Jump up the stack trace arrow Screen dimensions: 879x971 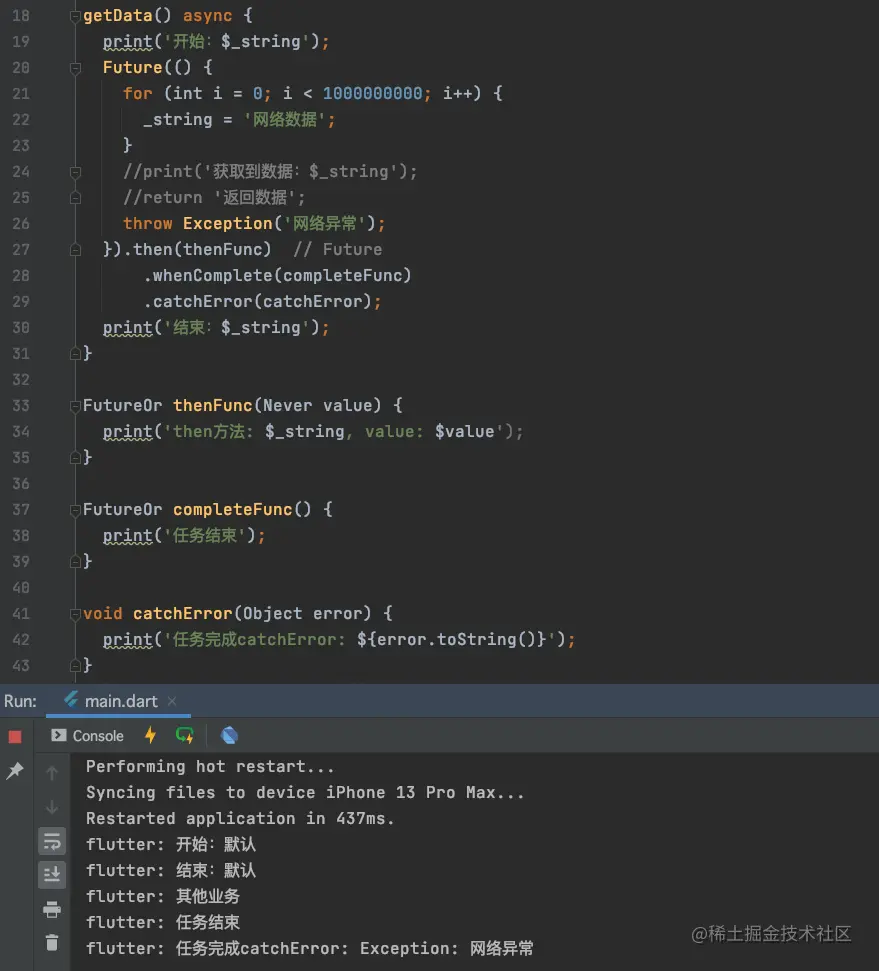(52, 773)
